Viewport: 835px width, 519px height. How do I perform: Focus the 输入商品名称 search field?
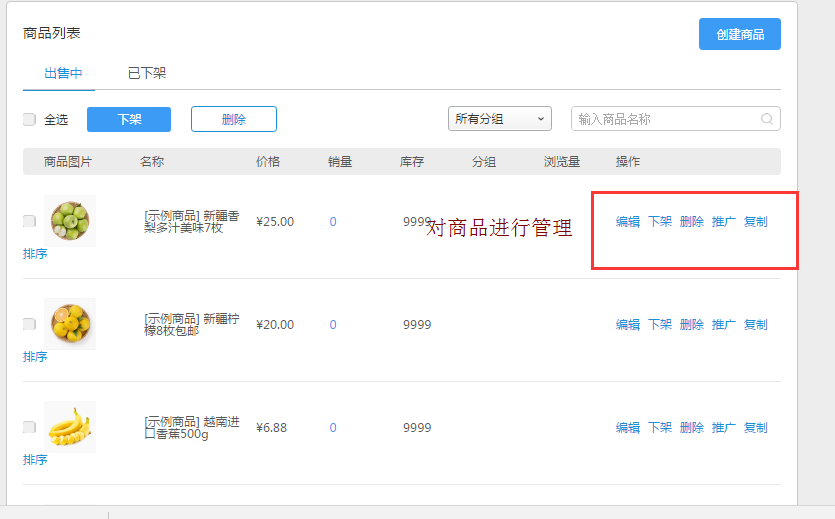[666, 119]
